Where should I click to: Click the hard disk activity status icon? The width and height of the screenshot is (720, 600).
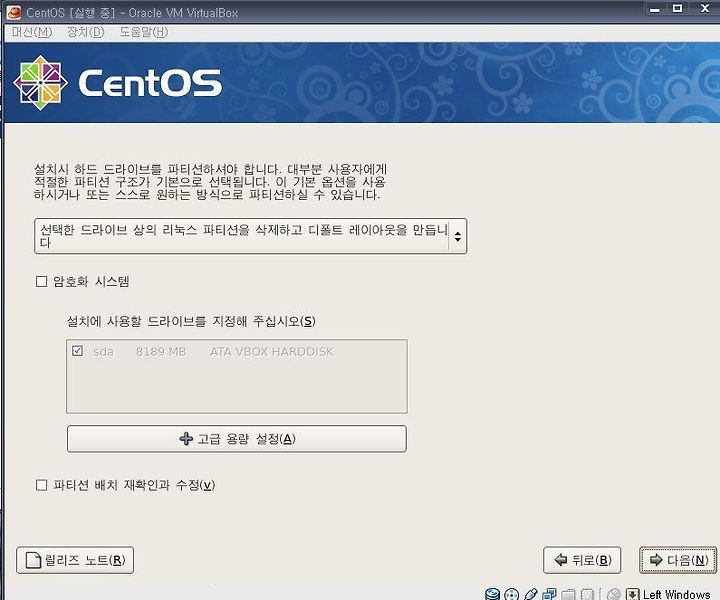coord(492,594)
